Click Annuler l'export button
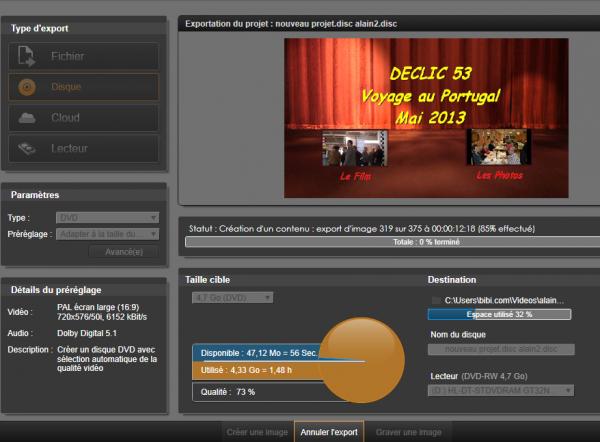The width and height of the screenshot is (600, 442). [329, 432]
